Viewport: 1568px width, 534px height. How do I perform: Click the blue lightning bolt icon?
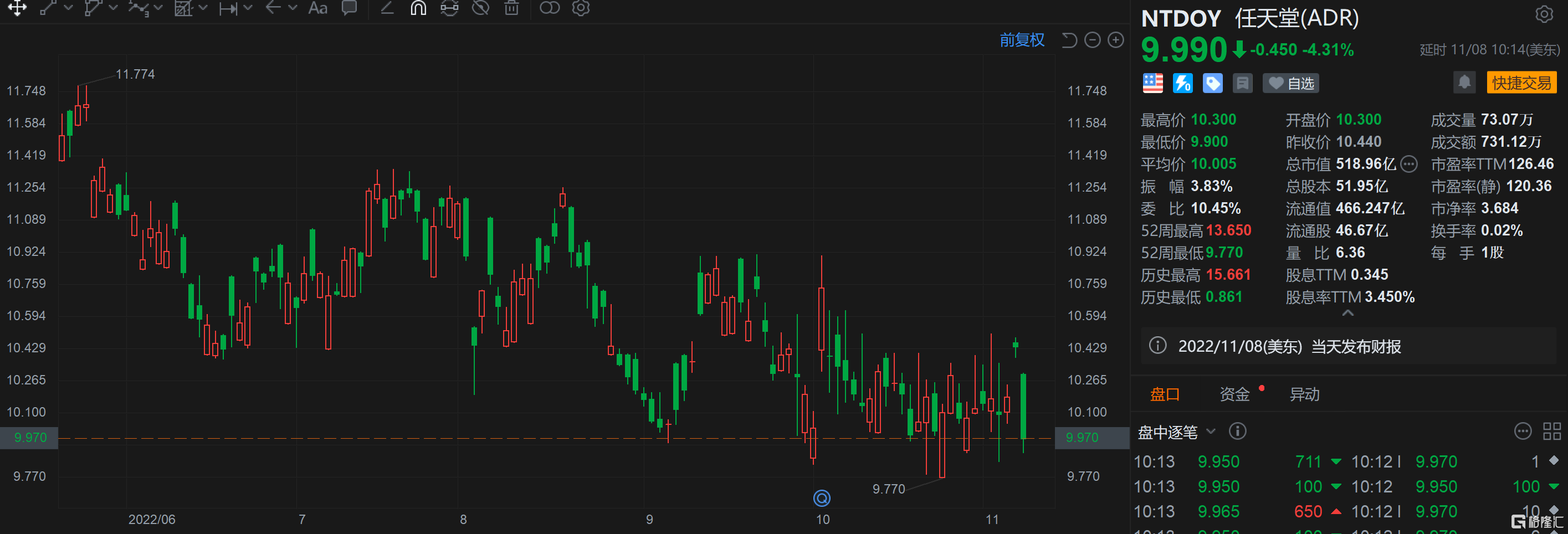pos(1183,84)
